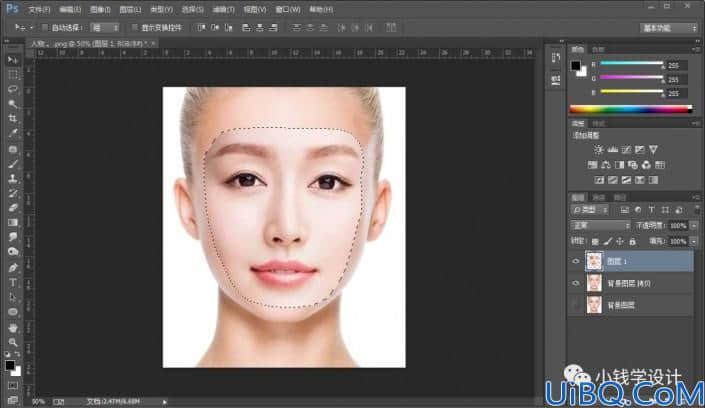Screen dimensions: 705x408
Task: Open the workspace 基本功能 dropdown
Action: [669, 28]
